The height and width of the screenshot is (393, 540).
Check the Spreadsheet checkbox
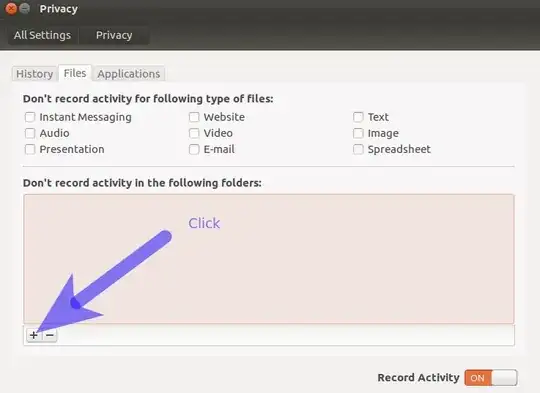click(358, 149)
